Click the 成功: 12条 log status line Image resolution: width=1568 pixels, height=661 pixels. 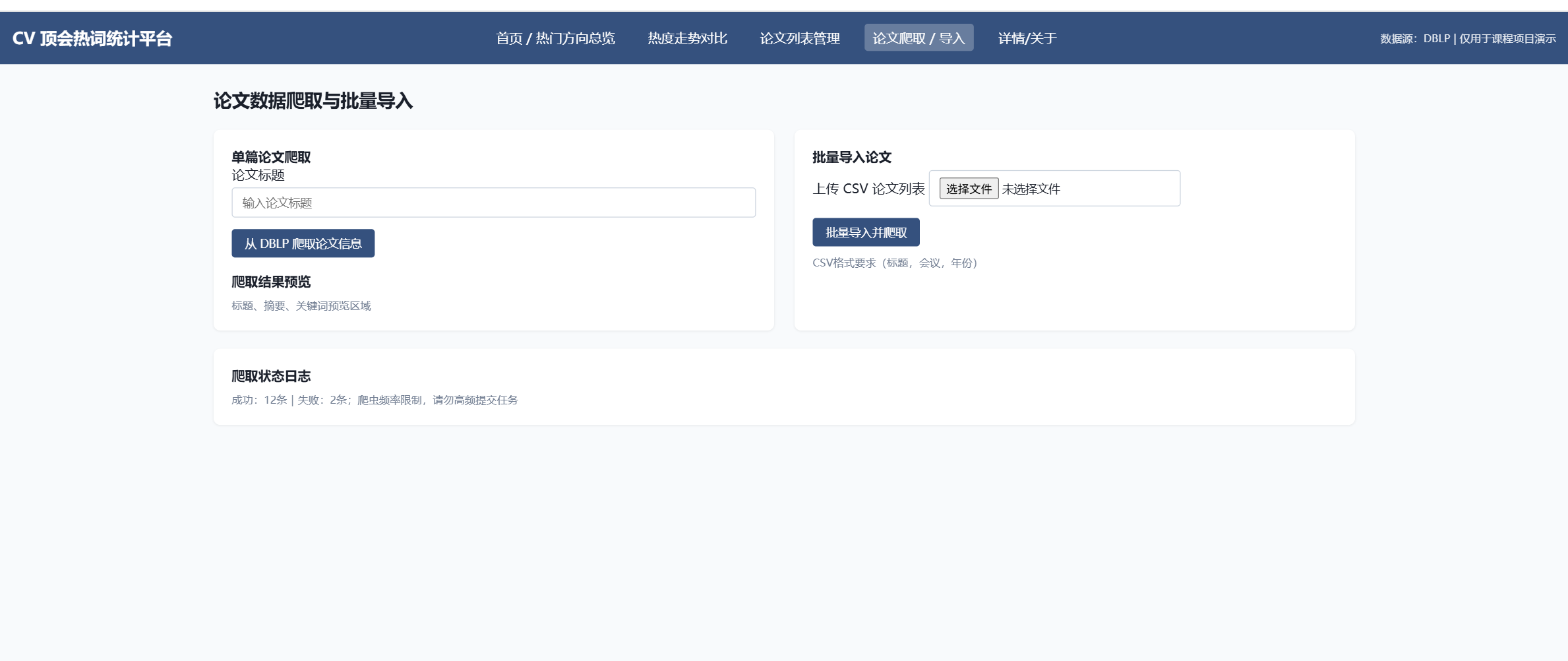coord(375,400)
